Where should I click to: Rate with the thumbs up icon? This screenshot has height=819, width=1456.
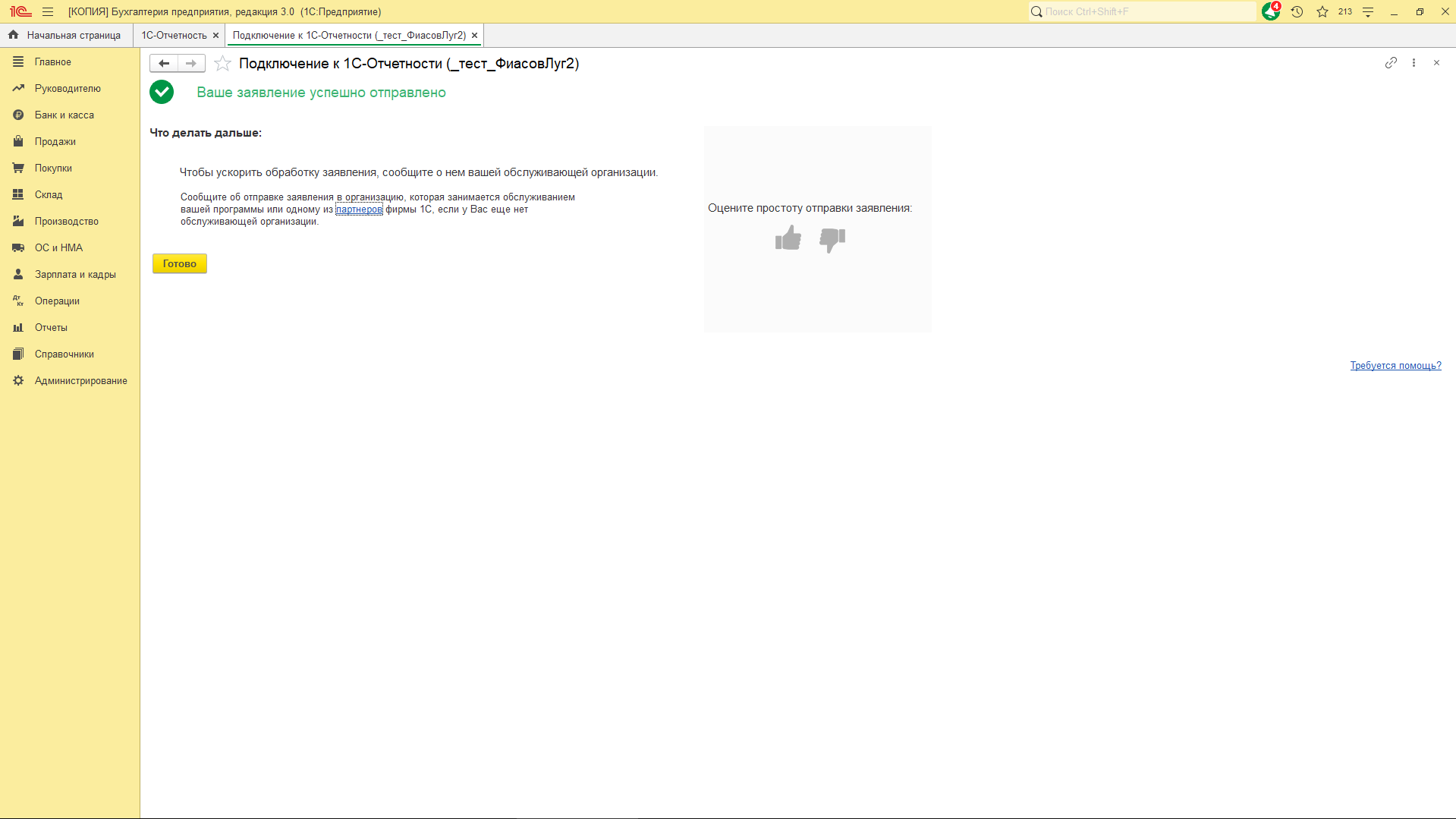tap(788, 238)
